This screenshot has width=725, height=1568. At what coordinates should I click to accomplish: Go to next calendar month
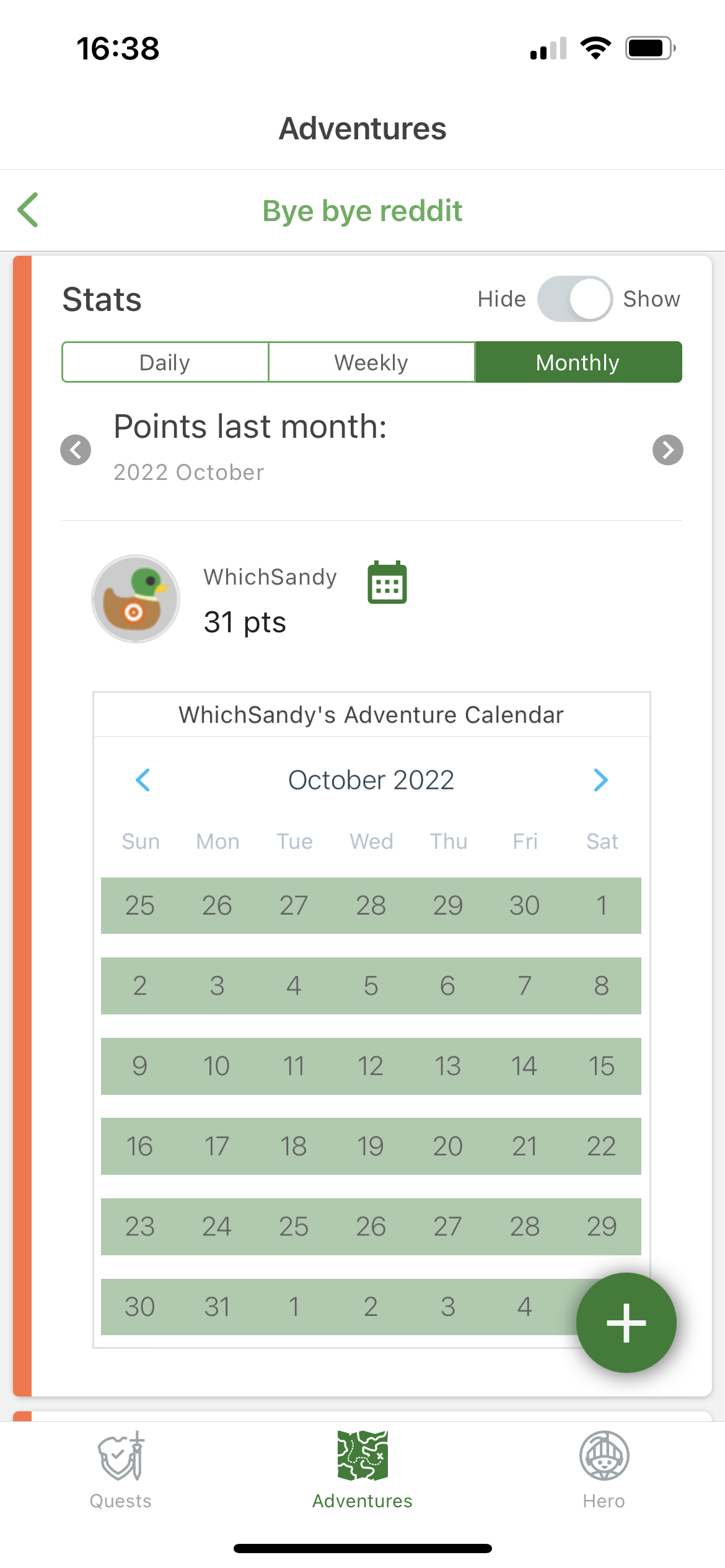coord(600,780)
